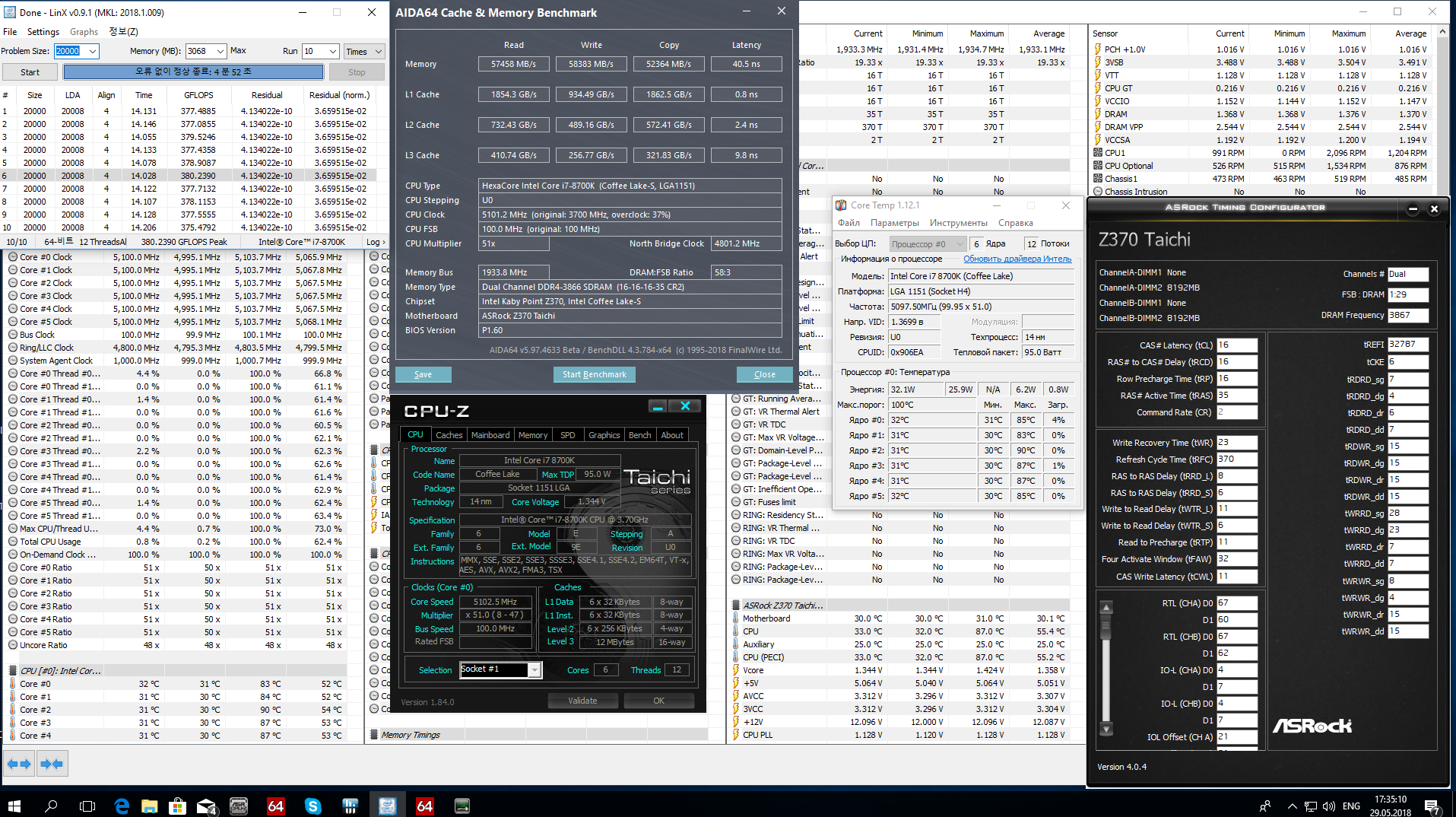Click the CAS# Latency (tCL) value field

[1236, 345]
